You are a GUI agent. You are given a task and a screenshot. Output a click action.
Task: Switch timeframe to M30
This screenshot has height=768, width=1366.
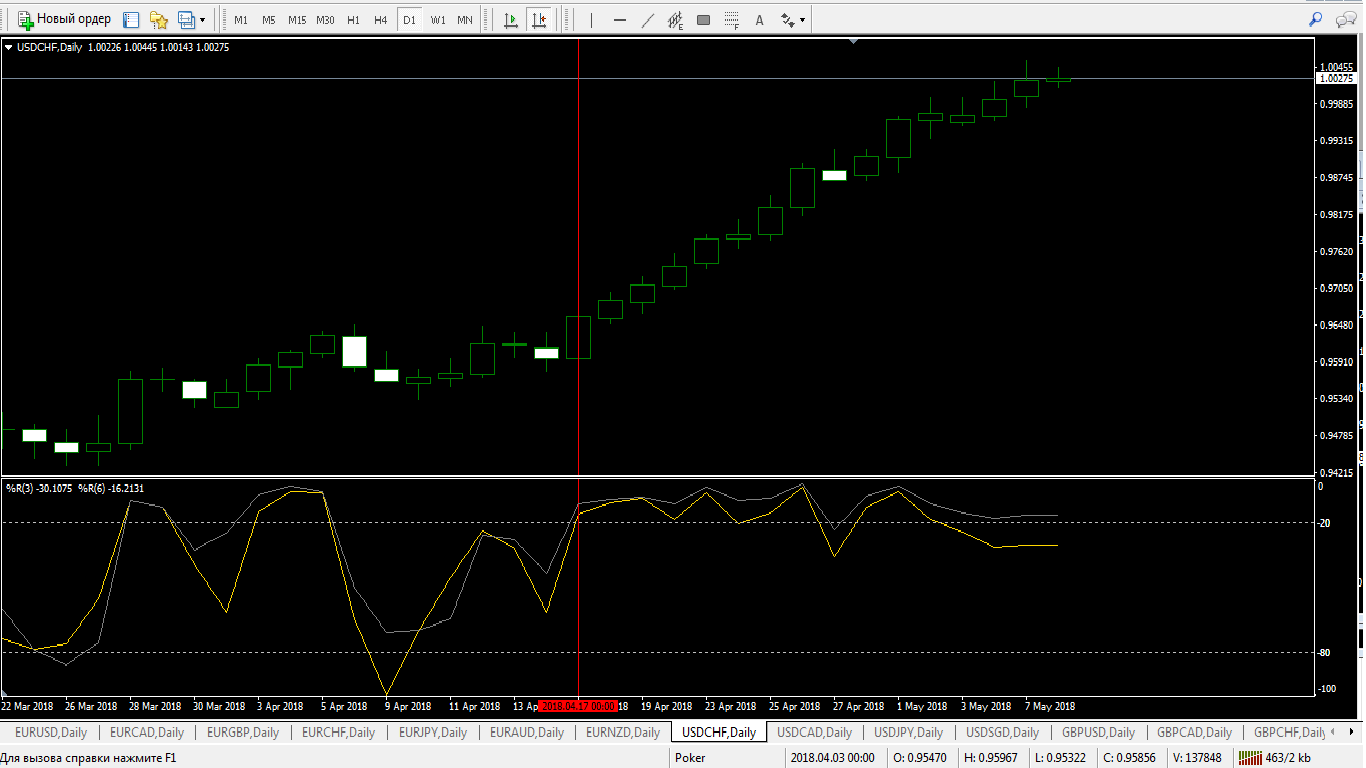(x=325, y=20)
